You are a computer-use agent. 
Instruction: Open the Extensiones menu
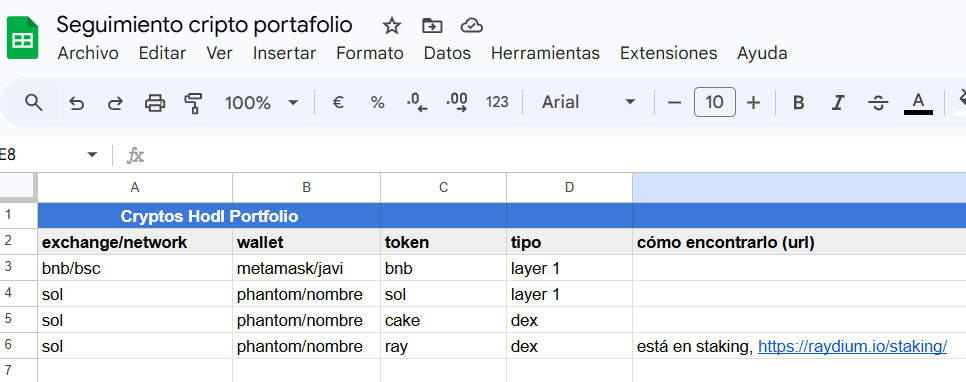[x=668, y=53]
